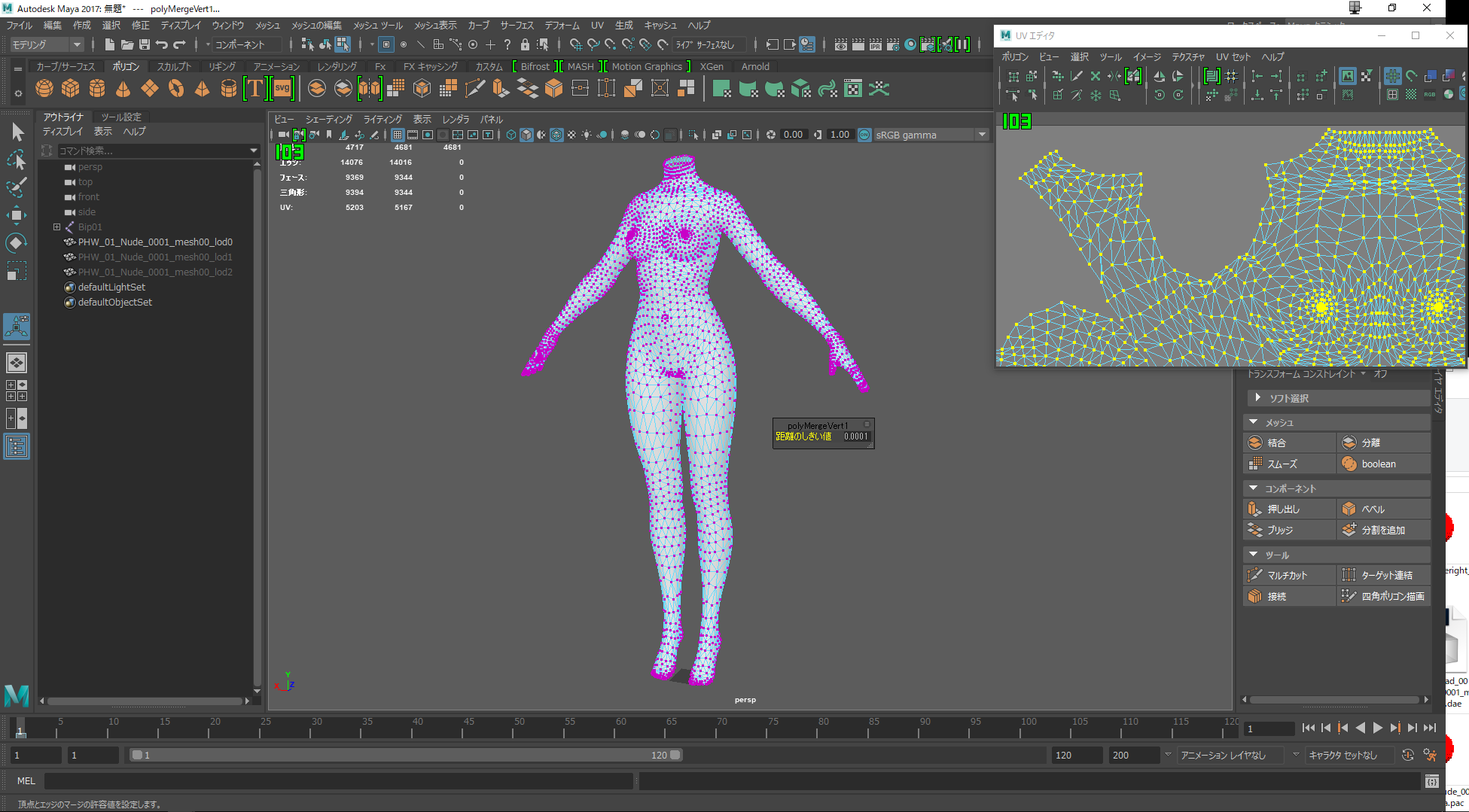Toggle the auto keyframe button
This screenshot has height=812, width=1469.
[x=1408, y=755]
